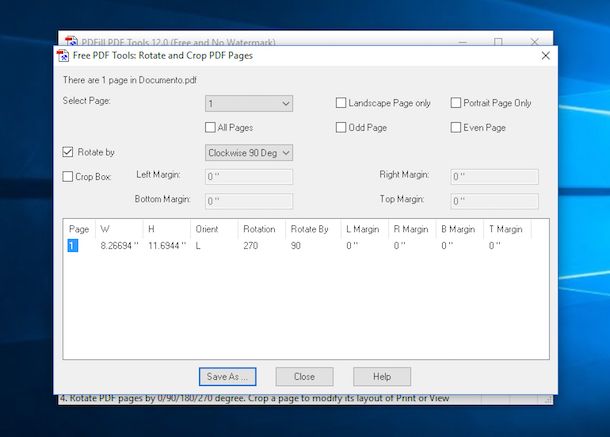Click the Rotate By column header
Viewport: 610px width, 437px height.
point(313,229)
